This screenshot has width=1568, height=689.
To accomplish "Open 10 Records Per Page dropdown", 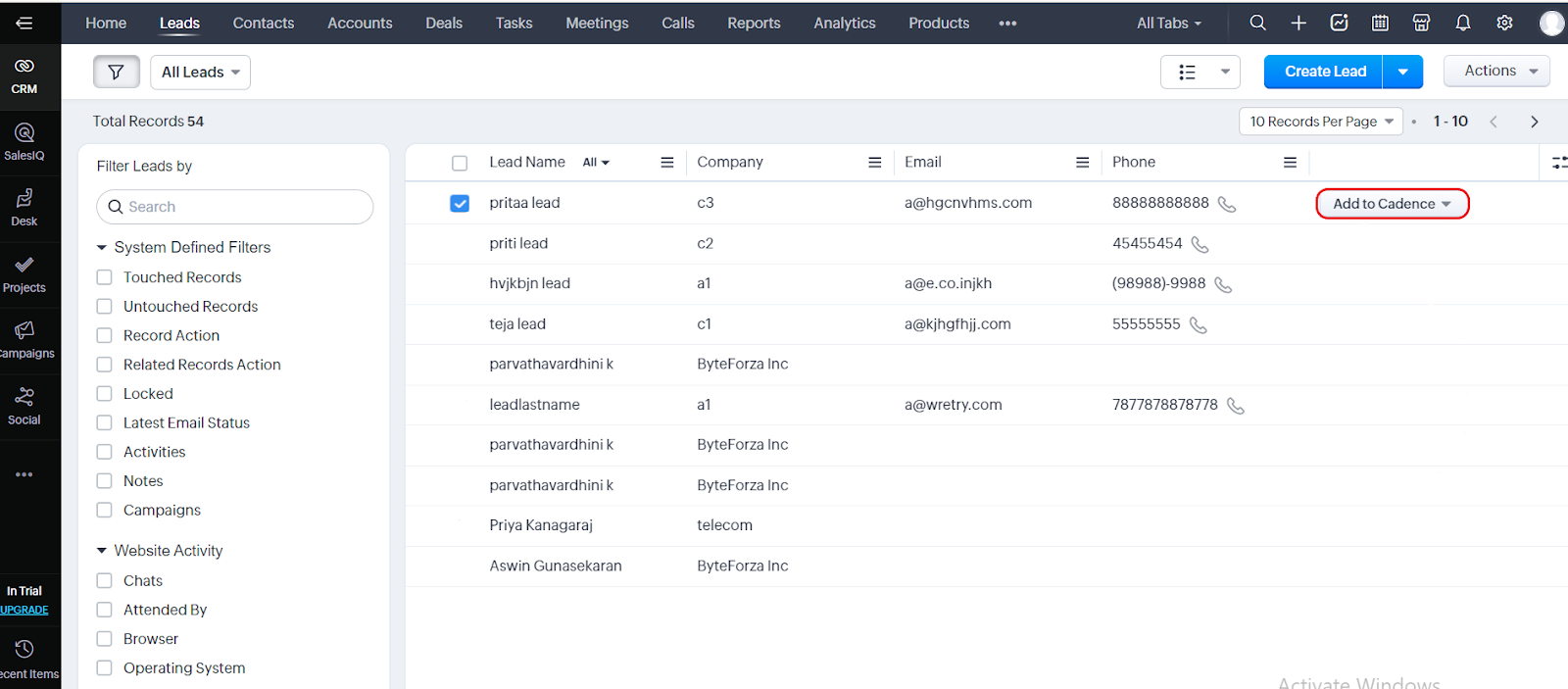I will point(1320,122).
